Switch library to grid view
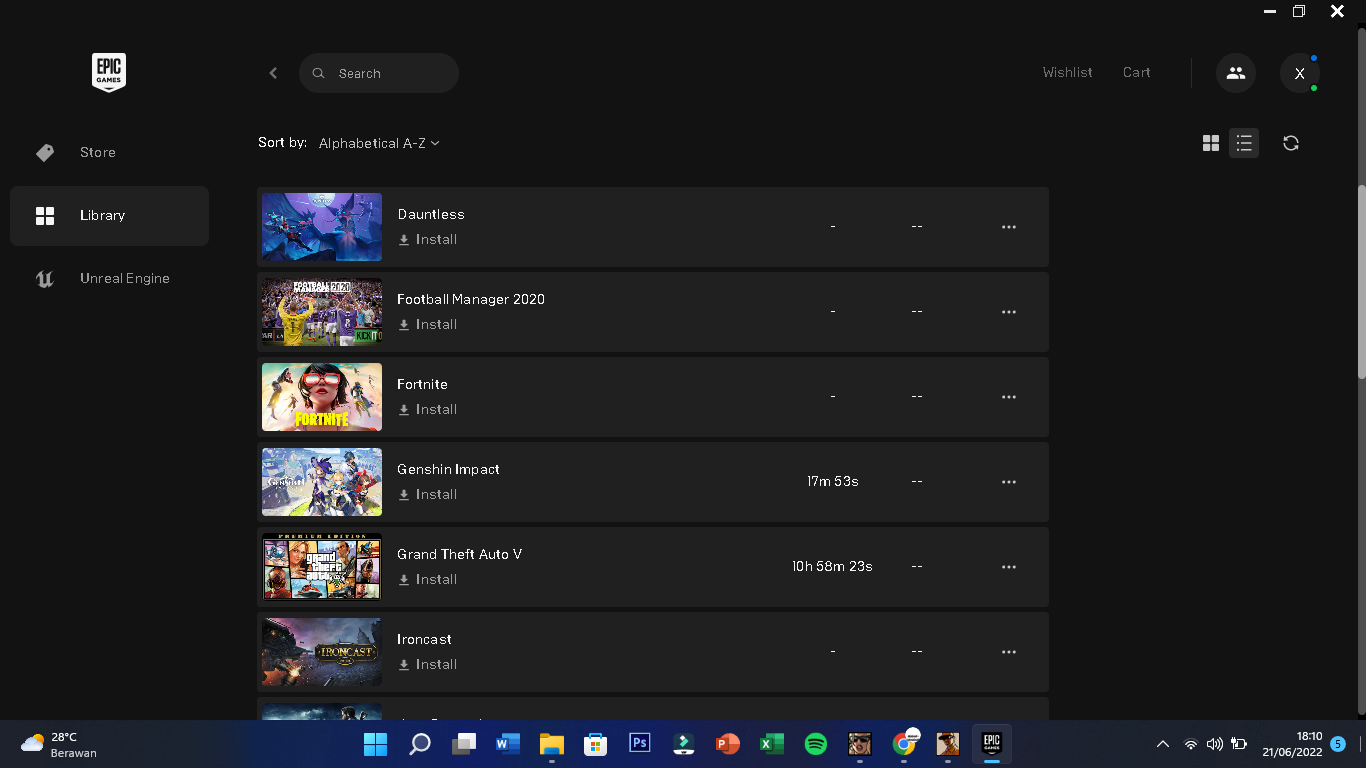 (1211, 143)
